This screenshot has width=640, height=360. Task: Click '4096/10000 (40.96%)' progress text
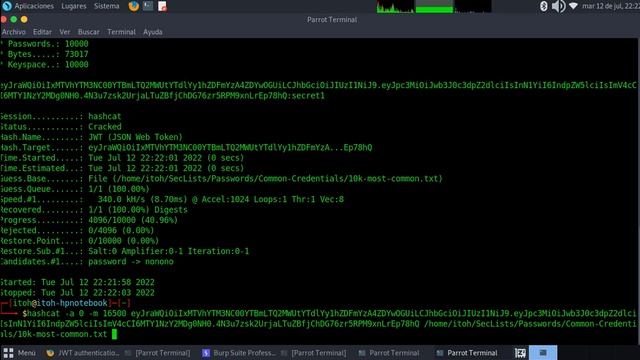tap(133, 220)
